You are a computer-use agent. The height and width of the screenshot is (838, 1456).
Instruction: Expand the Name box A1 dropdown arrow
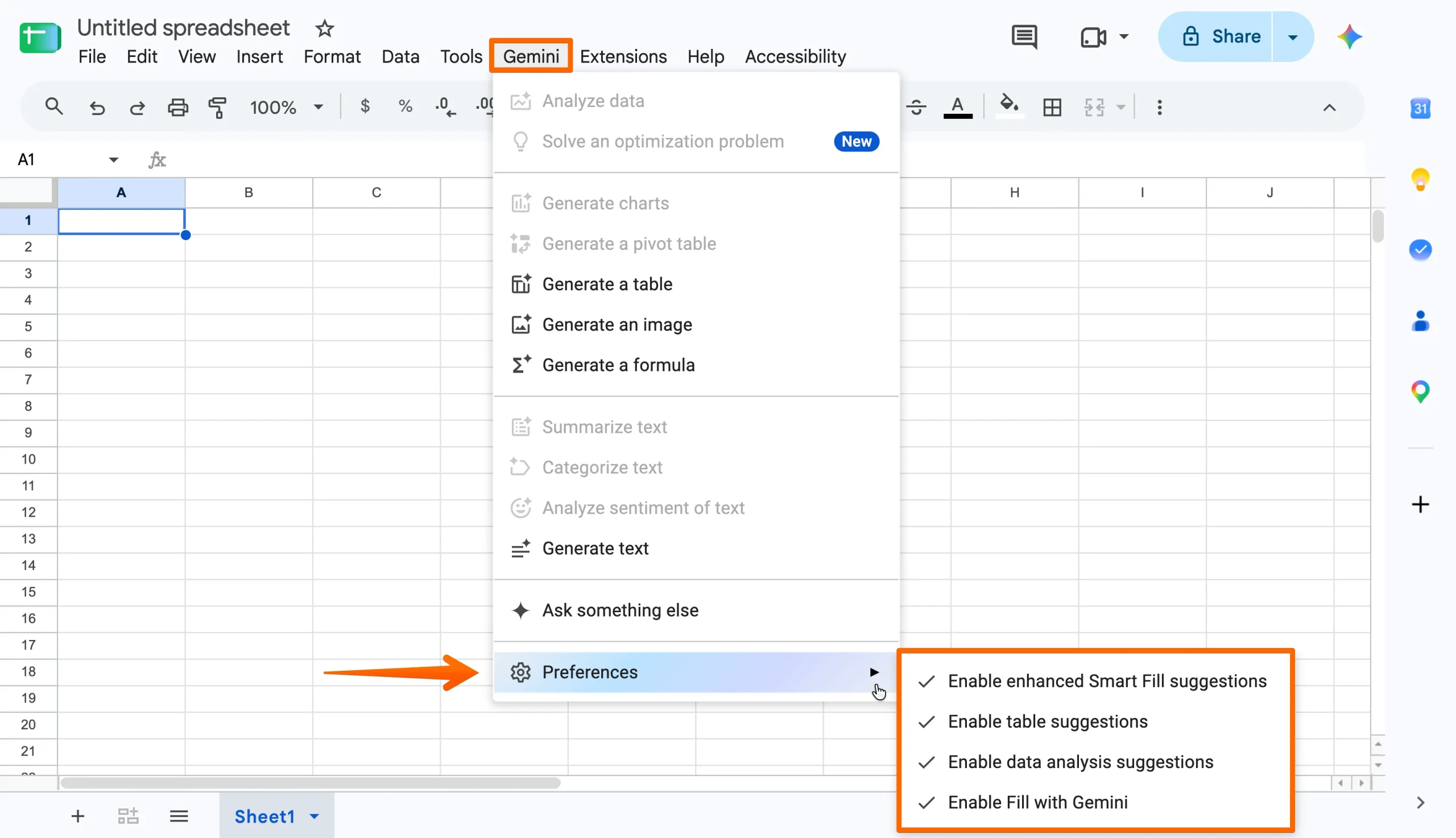(113, 159)
